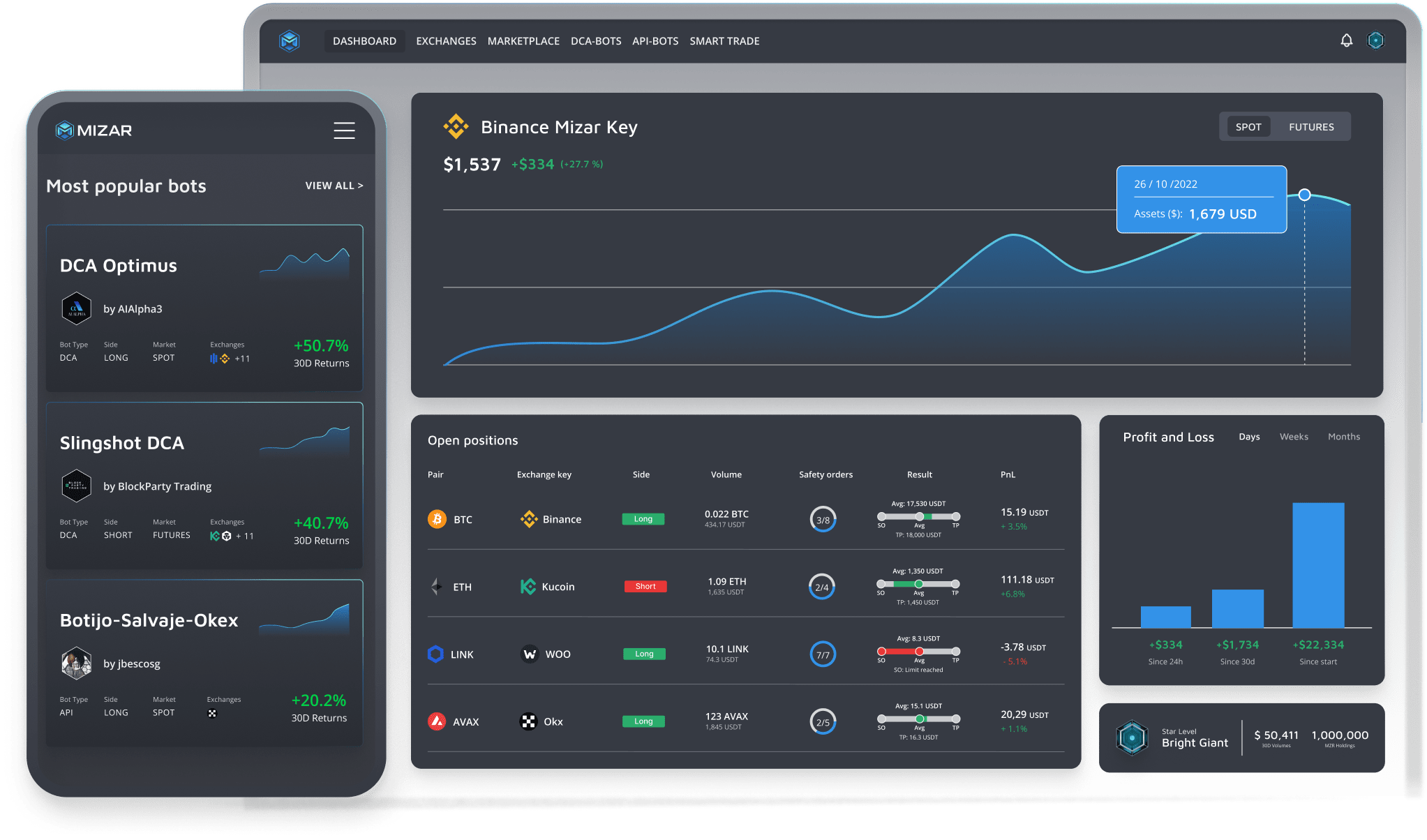Toggle Days view in Profit and Loss
Image resolution: width=1427 pixels, height=840 pixels.
coord(1249,436)
